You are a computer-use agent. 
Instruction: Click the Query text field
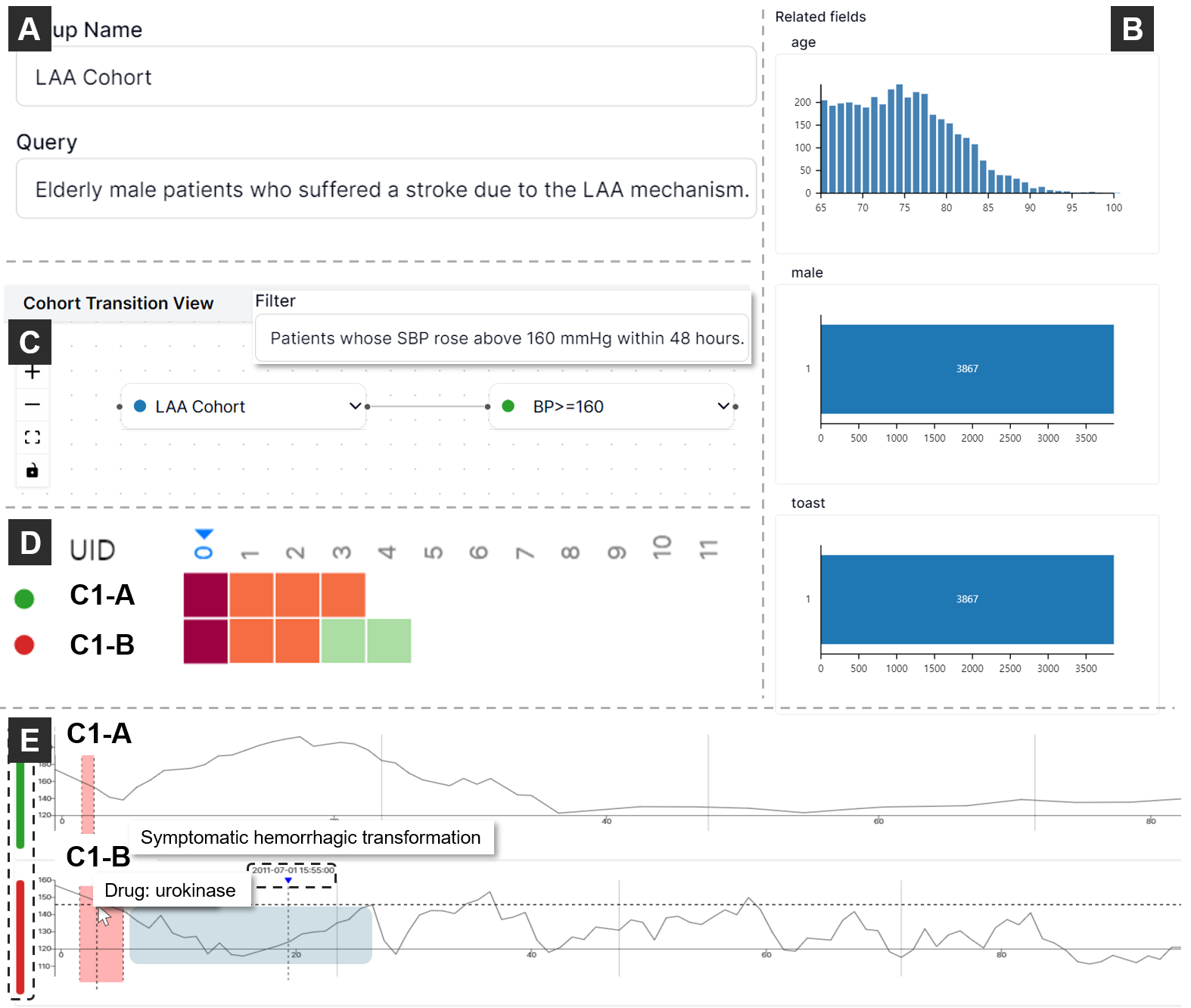386,189
